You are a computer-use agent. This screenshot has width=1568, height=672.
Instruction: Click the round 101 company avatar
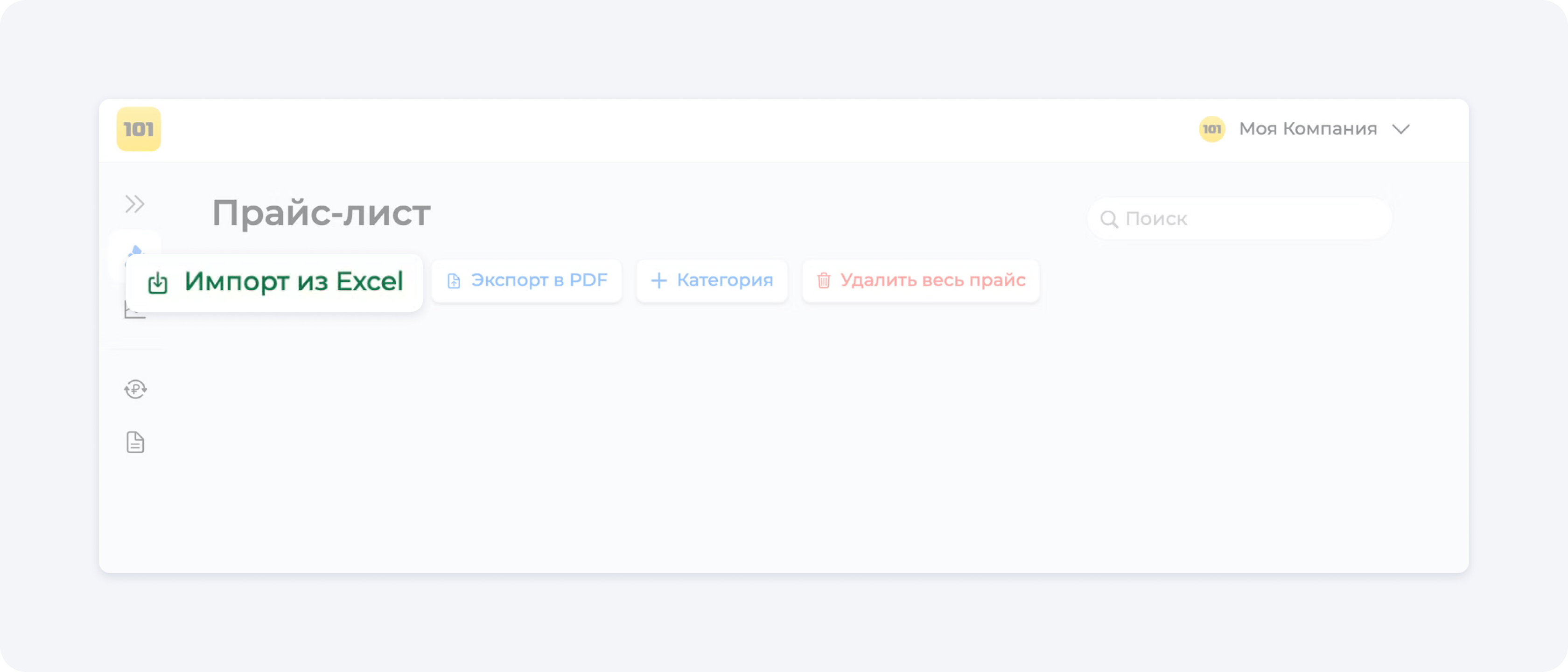pyautogui.click(x=1212, y=129)
